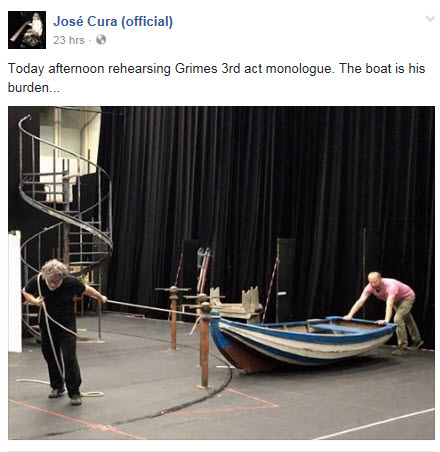Expand the post options chevron
This screenshot has width=440, height=452.
[x=430, y=18]
